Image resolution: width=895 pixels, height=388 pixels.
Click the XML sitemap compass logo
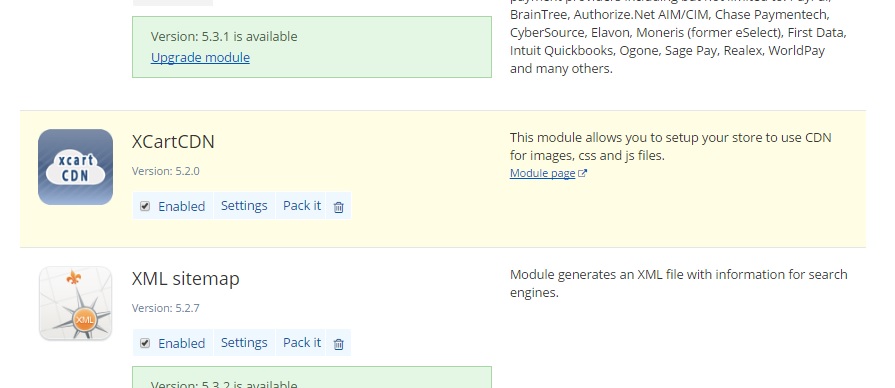point(75,303)
